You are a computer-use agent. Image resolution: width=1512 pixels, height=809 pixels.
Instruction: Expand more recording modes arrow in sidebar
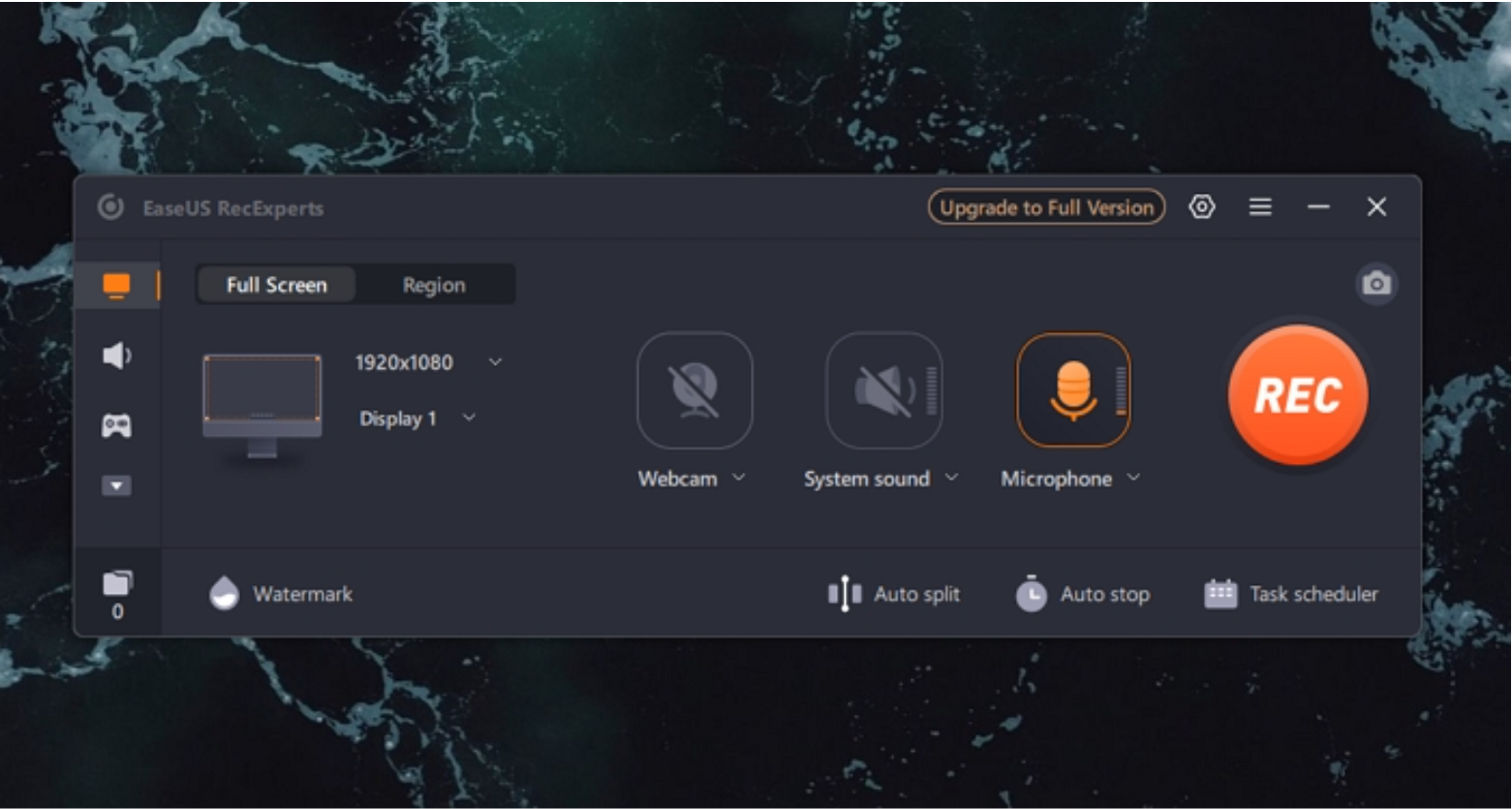[116, 486]
